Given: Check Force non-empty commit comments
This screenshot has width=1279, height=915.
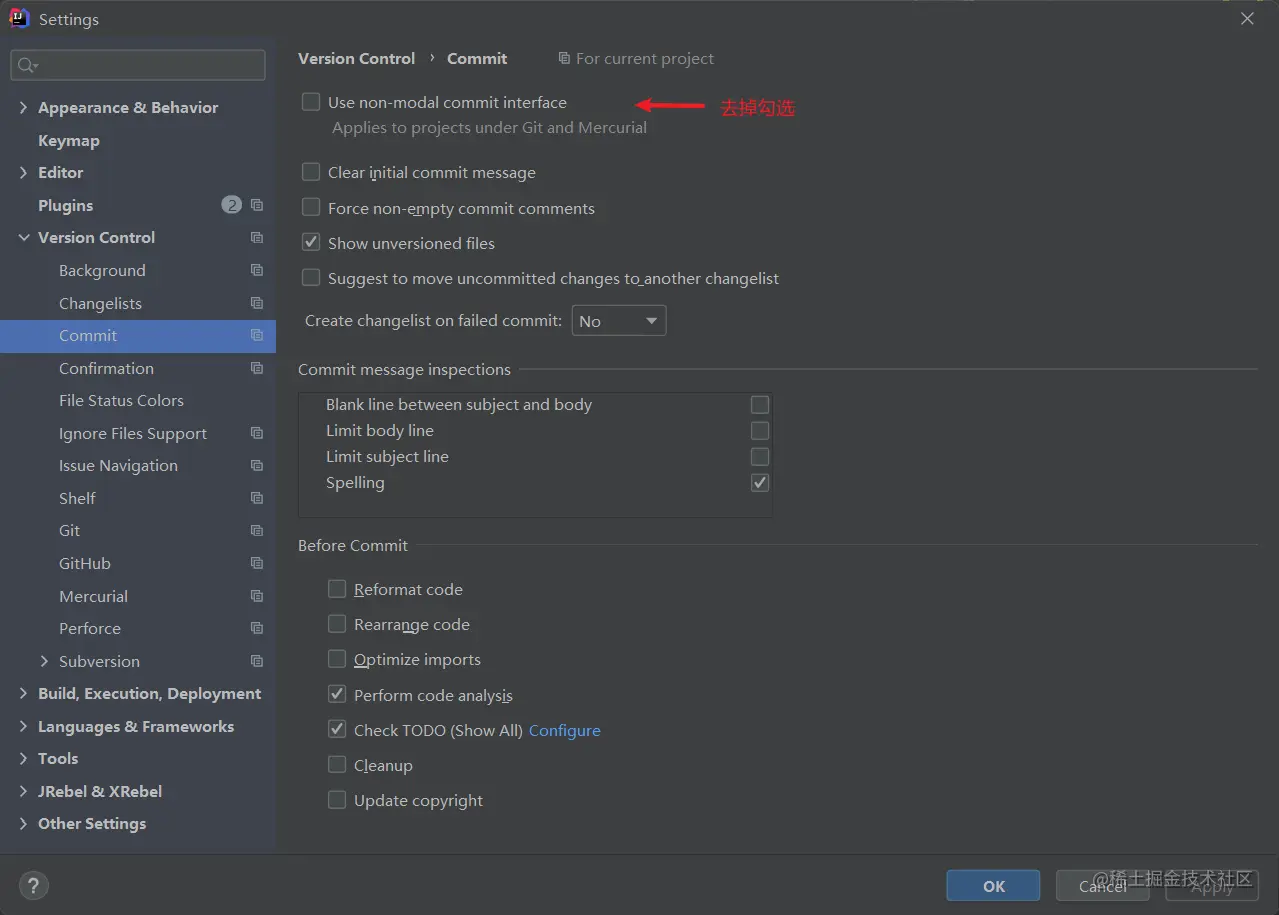Looking at the screenshot, I should pyautogui.click(x=311, y=208).
